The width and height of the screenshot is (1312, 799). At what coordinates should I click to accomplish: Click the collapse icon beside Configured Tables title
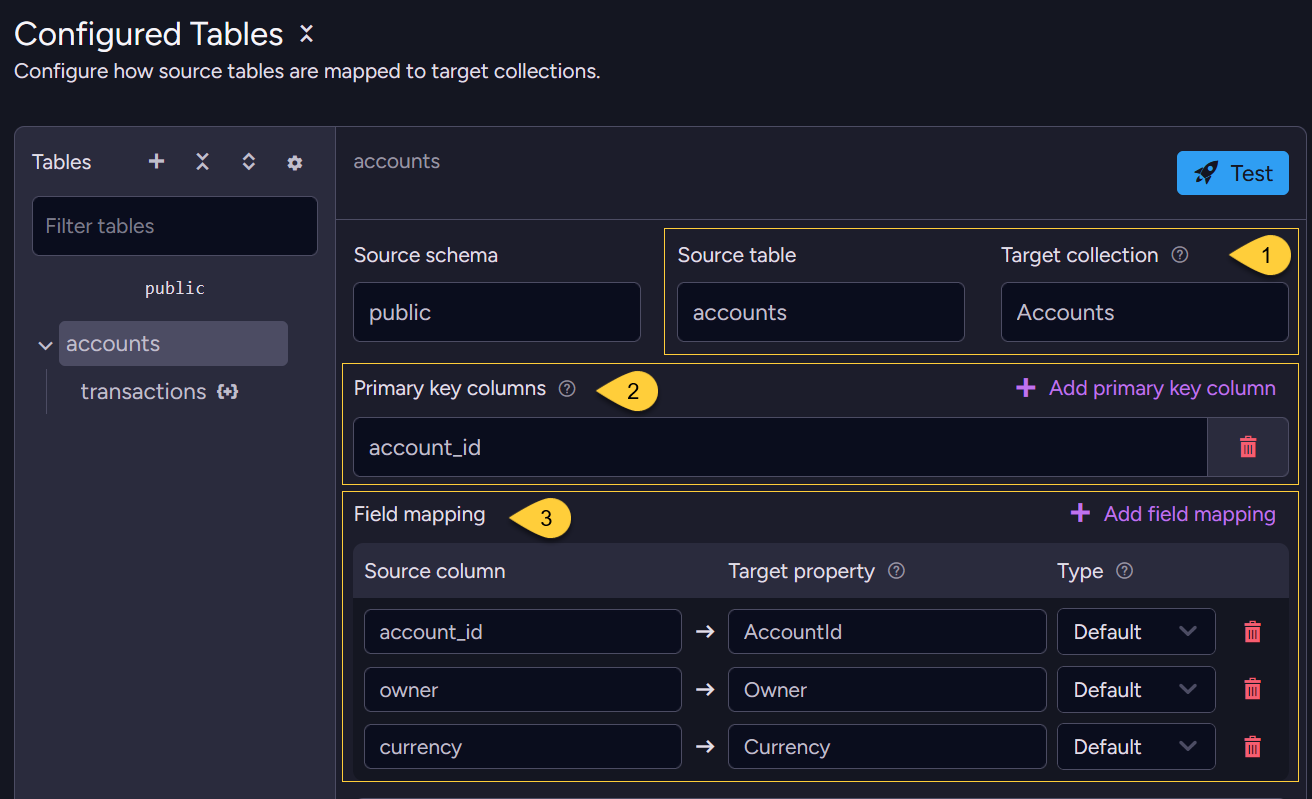[x=307, y=34]
